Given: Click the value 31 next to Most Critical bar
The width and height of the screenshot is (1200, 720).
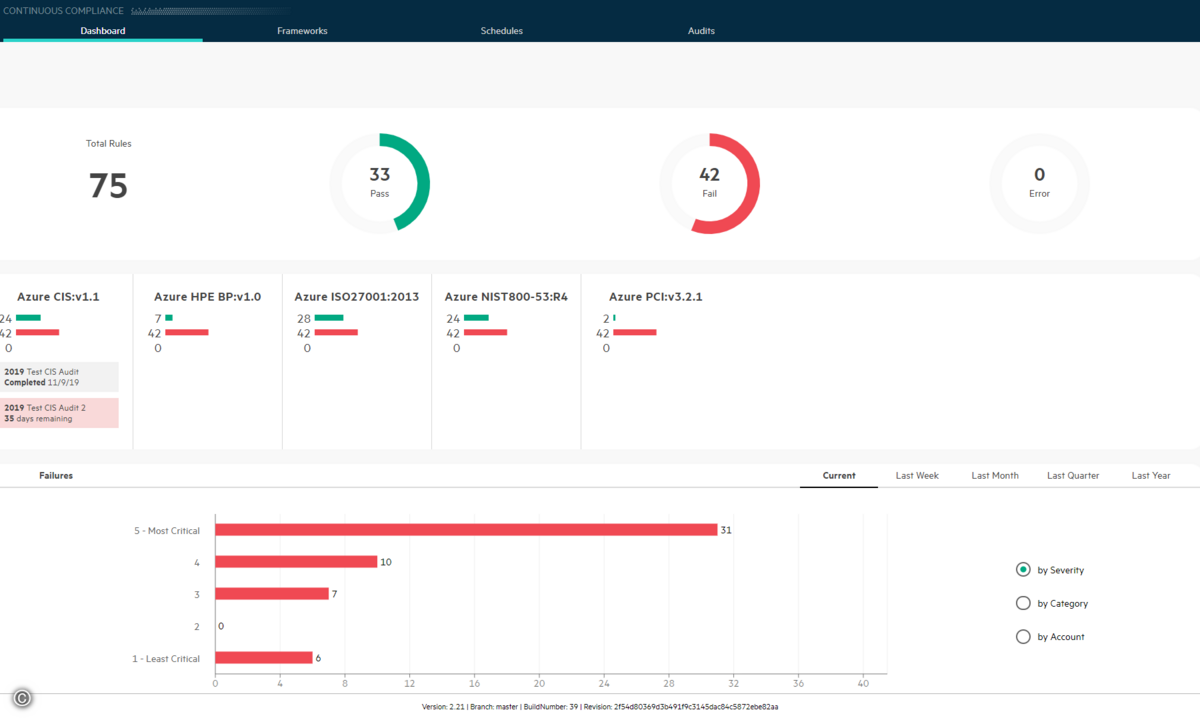Looking at the screenshot, I should [x=726, y=530].
